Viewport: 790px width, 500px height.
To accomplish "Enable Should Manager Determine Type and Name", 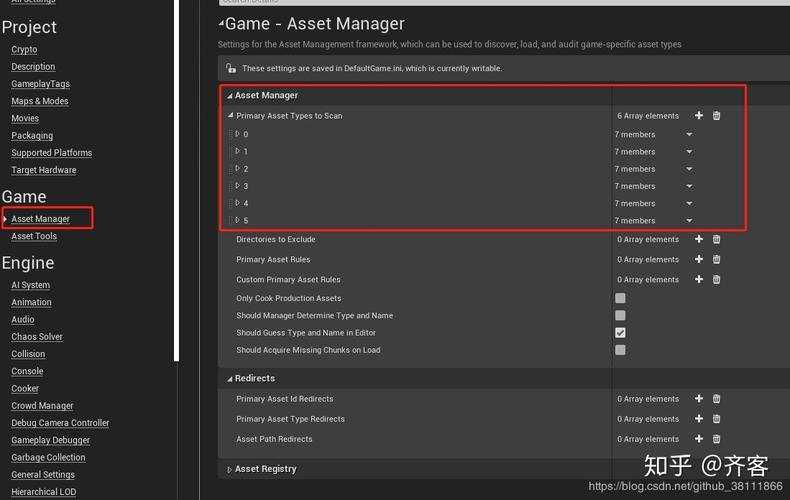I will pos(620,316).
